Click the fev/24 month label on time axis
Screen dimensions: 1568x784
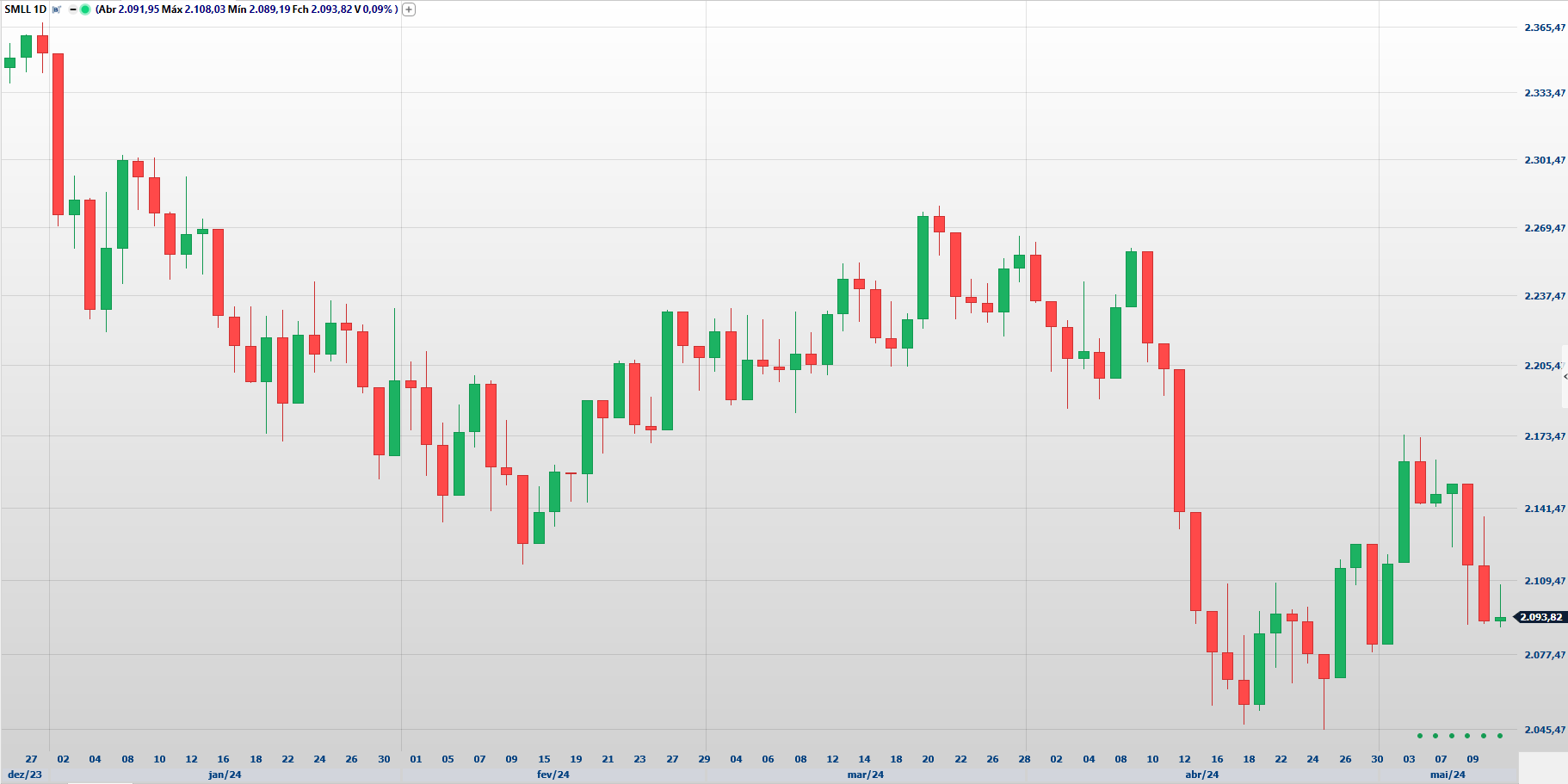coord(553,775)
